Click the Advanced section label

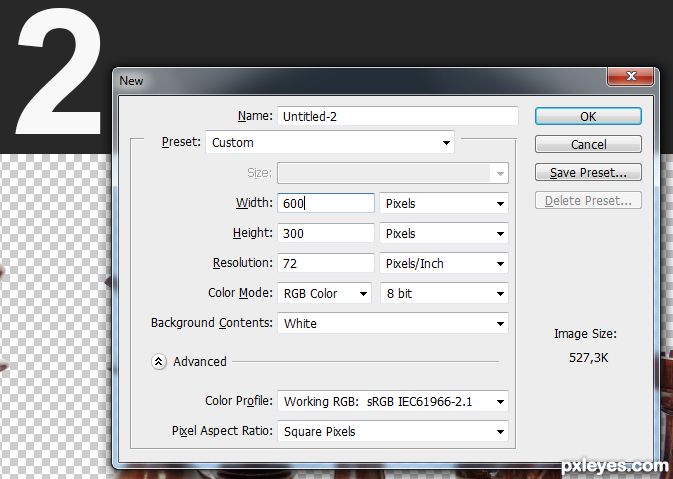tap(200, 361)
